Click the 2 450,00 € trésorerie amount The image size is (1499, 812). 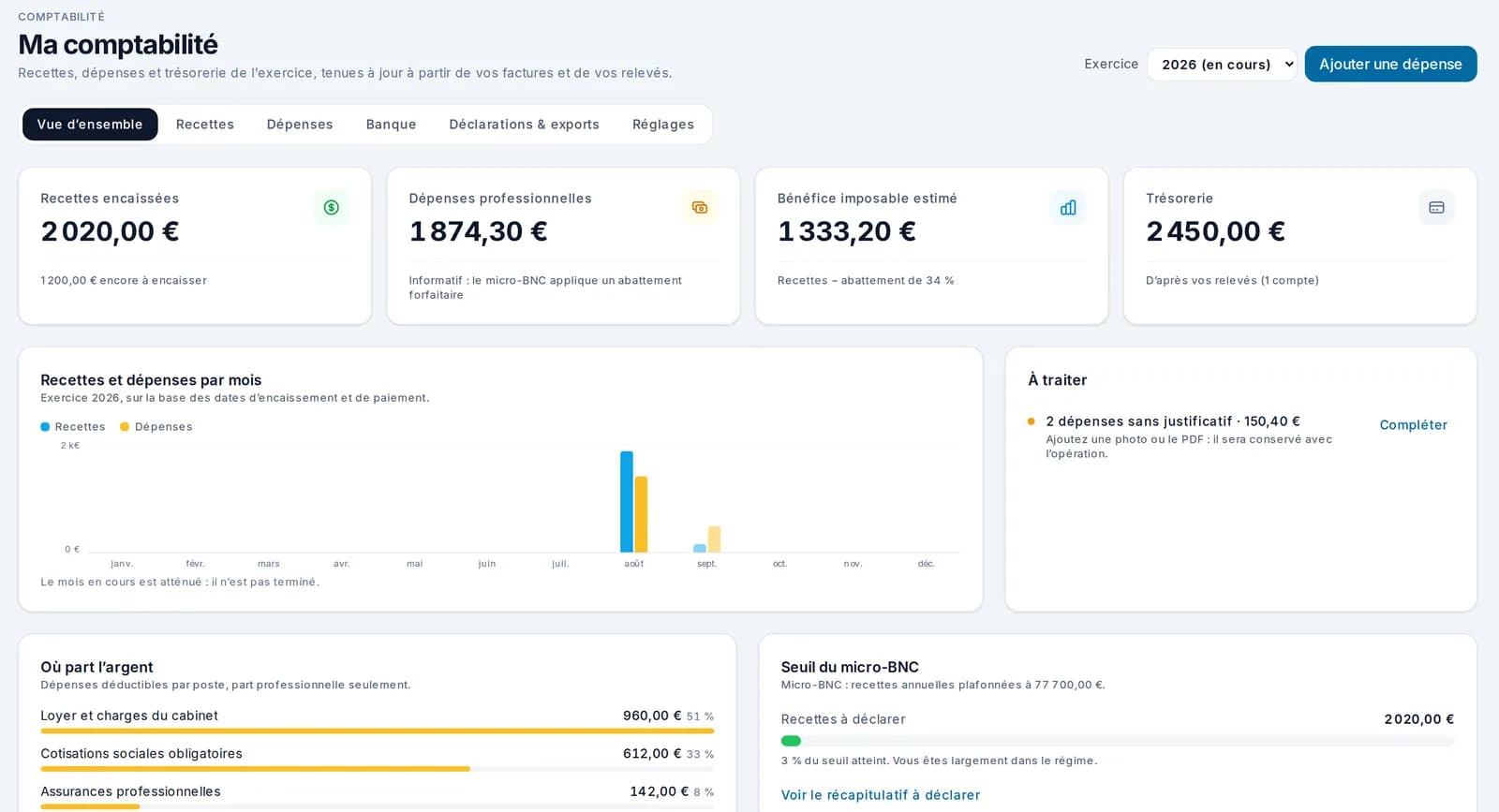pos(1215,231)
